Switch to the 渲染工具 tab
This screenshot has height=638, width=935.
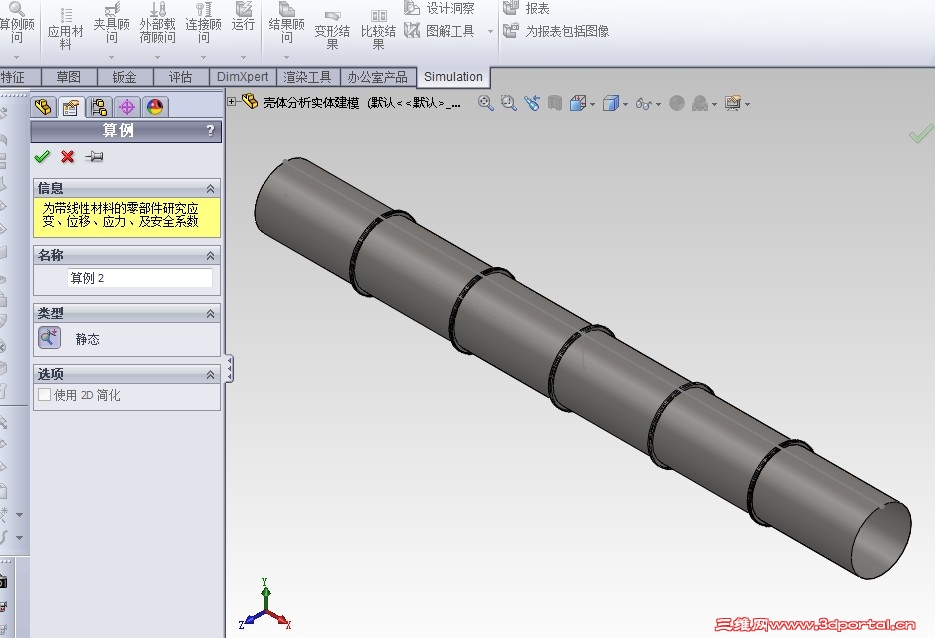pyautogui.click(x=307, y=77)
